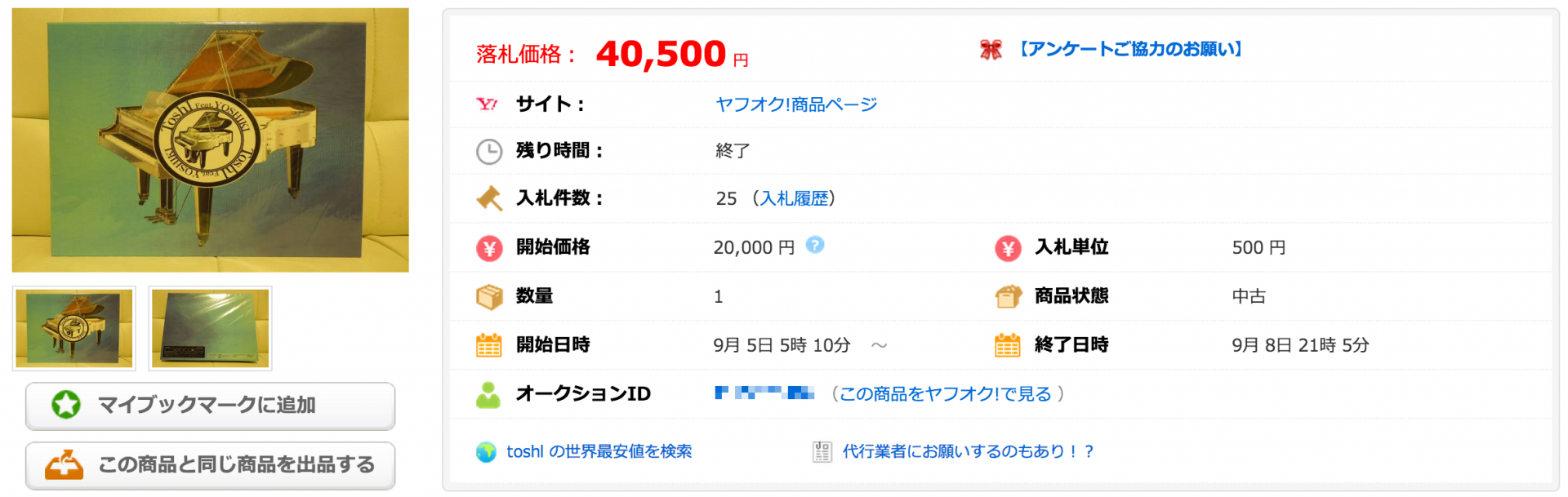This screenshot has width=1568, height=497.
Task: Click the document icon beside 代行業者 link
Action: click(822, 452)
